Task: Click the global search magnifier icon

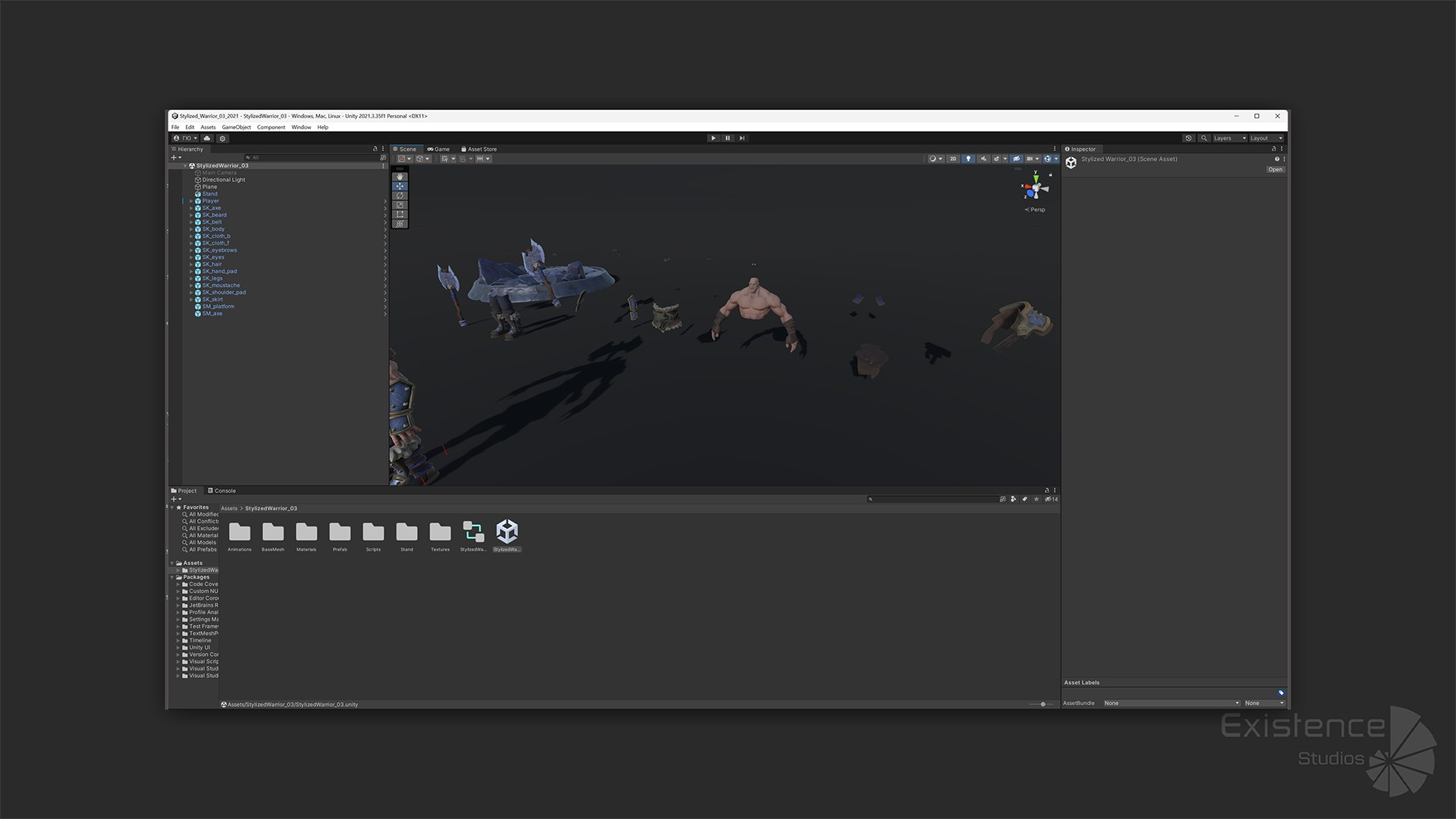Action: click(x=1203, y=138)
